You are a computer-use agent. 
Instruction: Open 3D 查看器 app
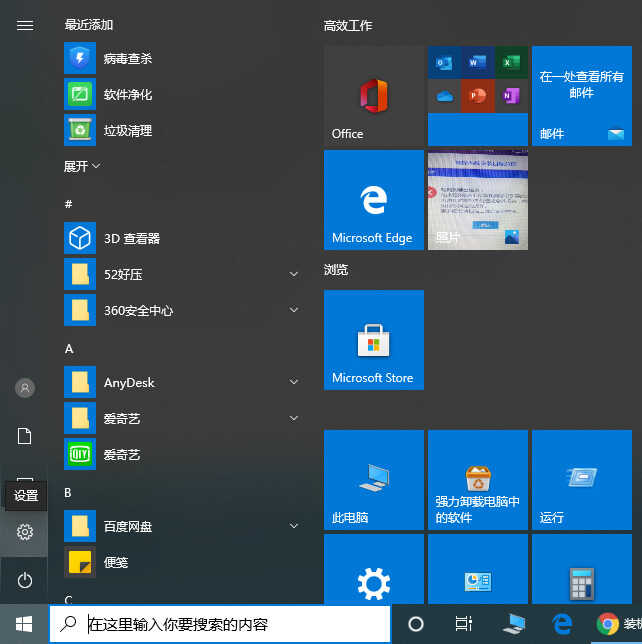[x=132, y=239]
